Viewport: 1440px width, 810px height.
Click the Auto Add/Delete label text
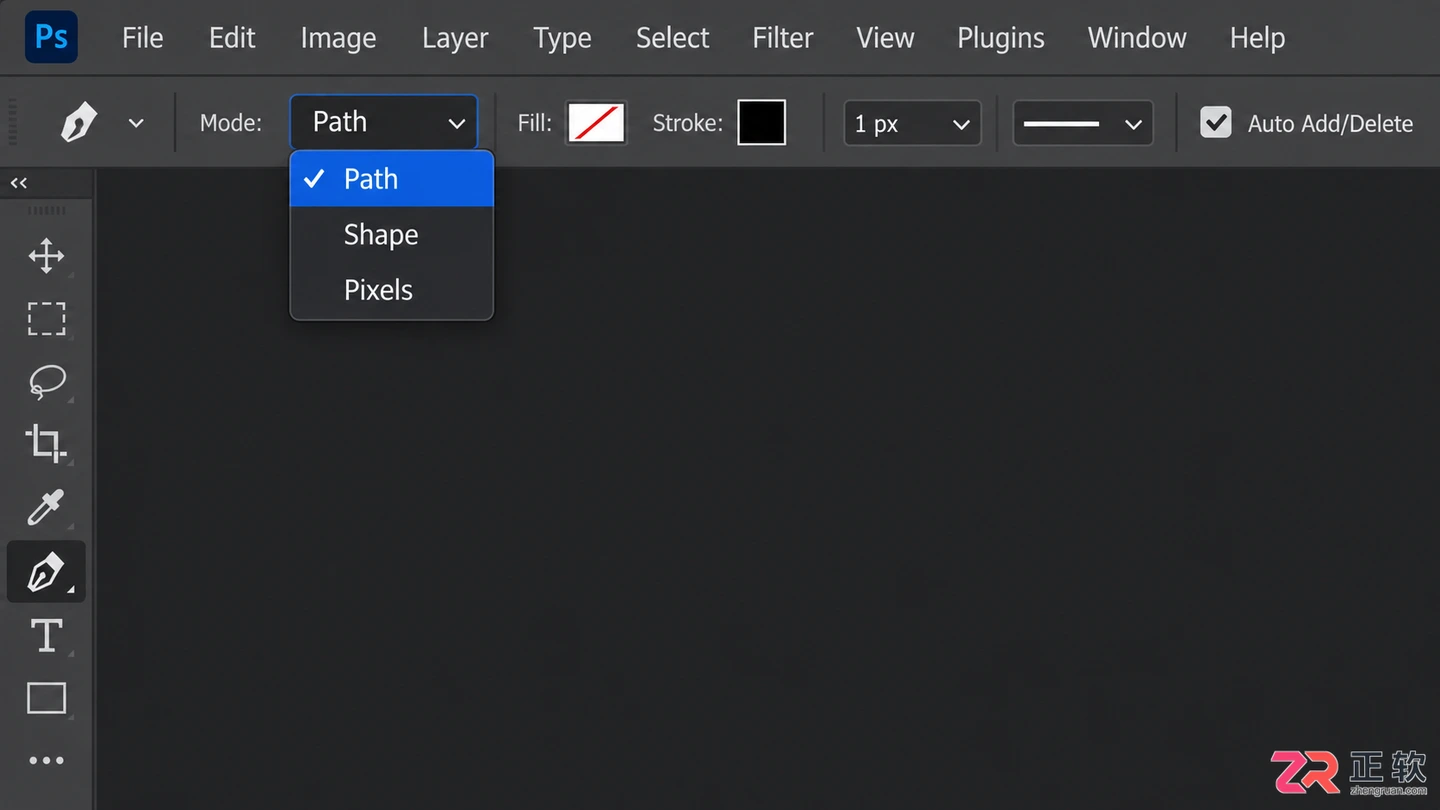[1330, 124]
